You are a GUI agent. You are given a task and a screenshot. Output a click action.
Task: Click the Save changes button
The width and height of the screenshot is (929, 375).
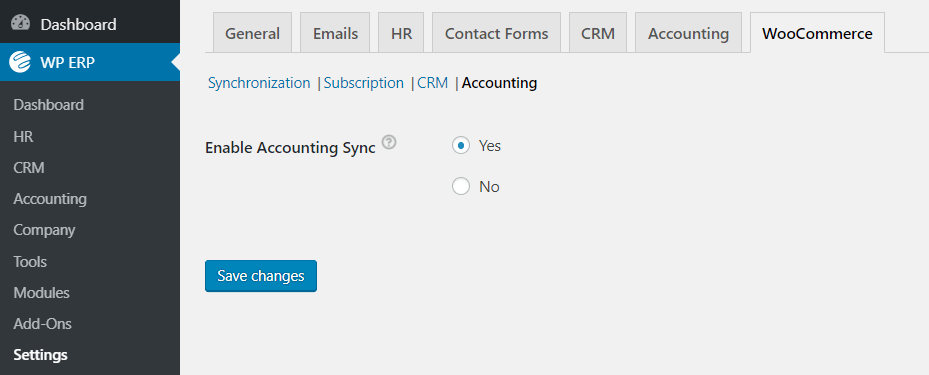[261, 276]
